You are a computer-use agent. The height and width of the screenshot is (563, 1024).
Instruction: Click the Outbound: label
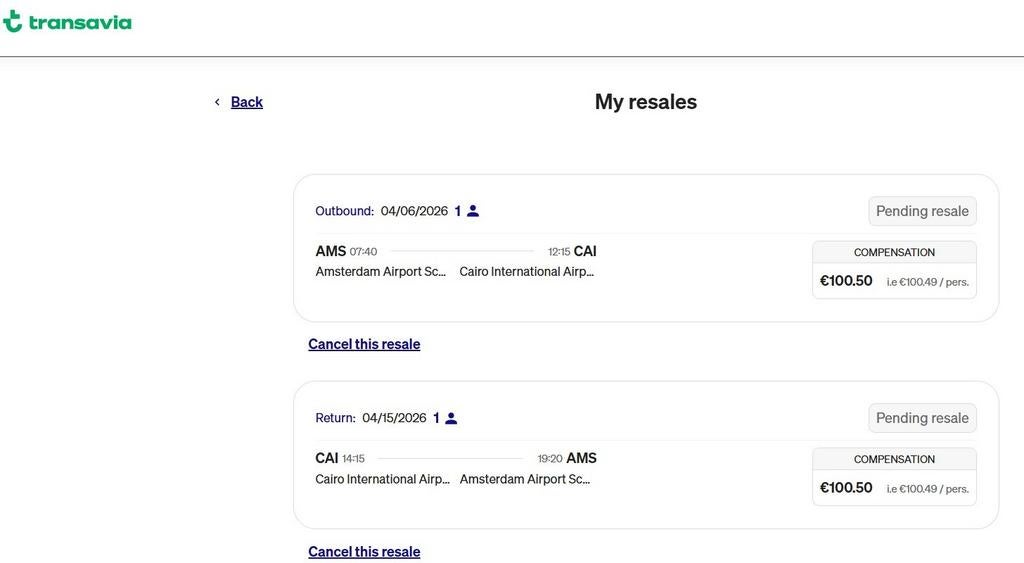click(344, 211)
